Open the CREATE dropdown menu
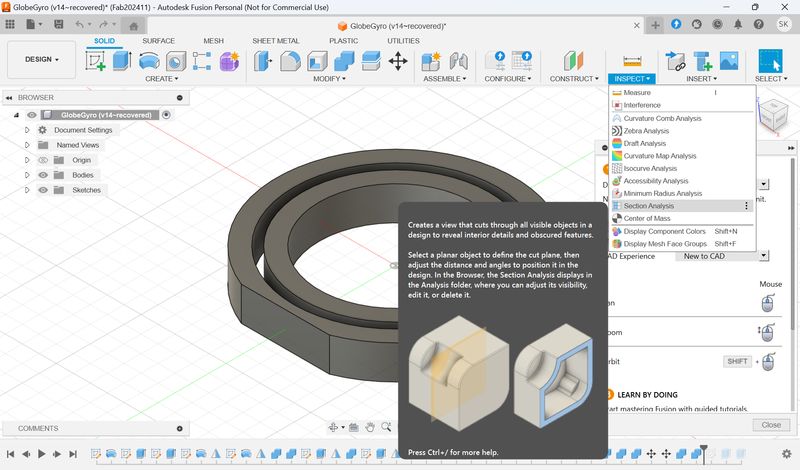The height and width of the screenshot is (470, 800). coord(162,79)
